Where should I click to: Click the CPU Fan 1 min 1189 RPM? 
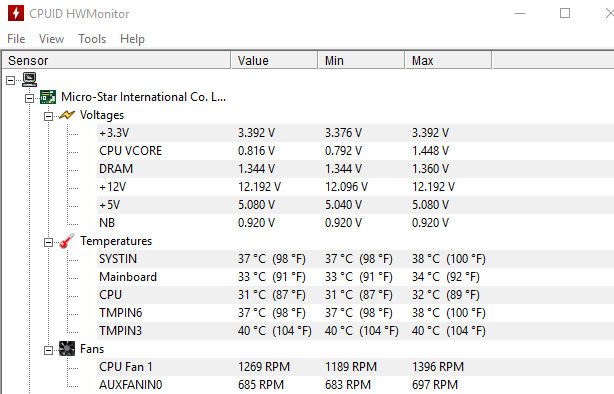click(351, 367)
